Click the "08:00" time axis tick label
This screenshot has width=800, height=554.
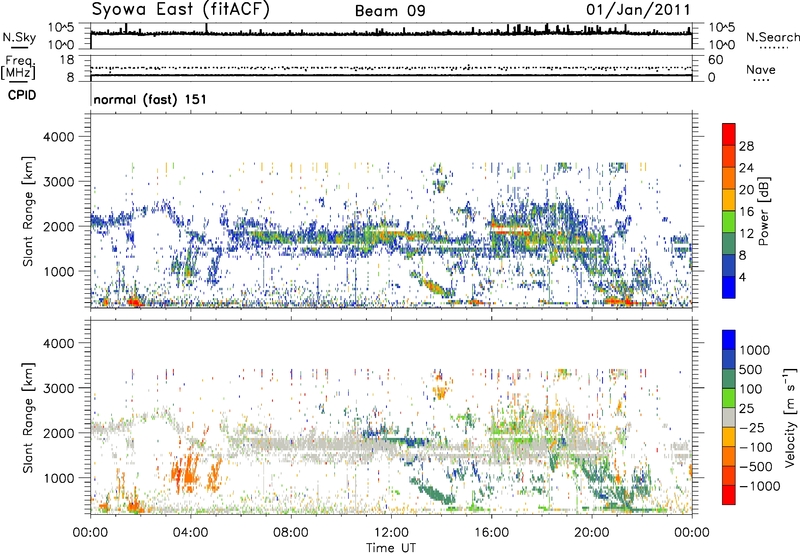coord(290,533)
